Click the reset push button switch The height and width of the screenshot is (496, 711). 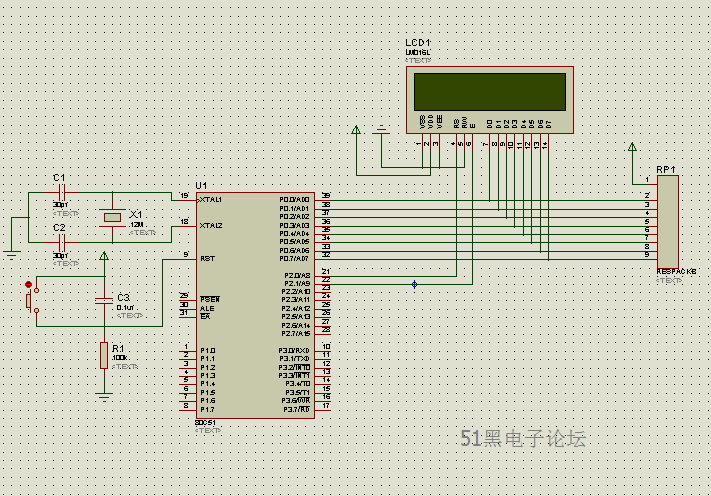pos(32,300)
